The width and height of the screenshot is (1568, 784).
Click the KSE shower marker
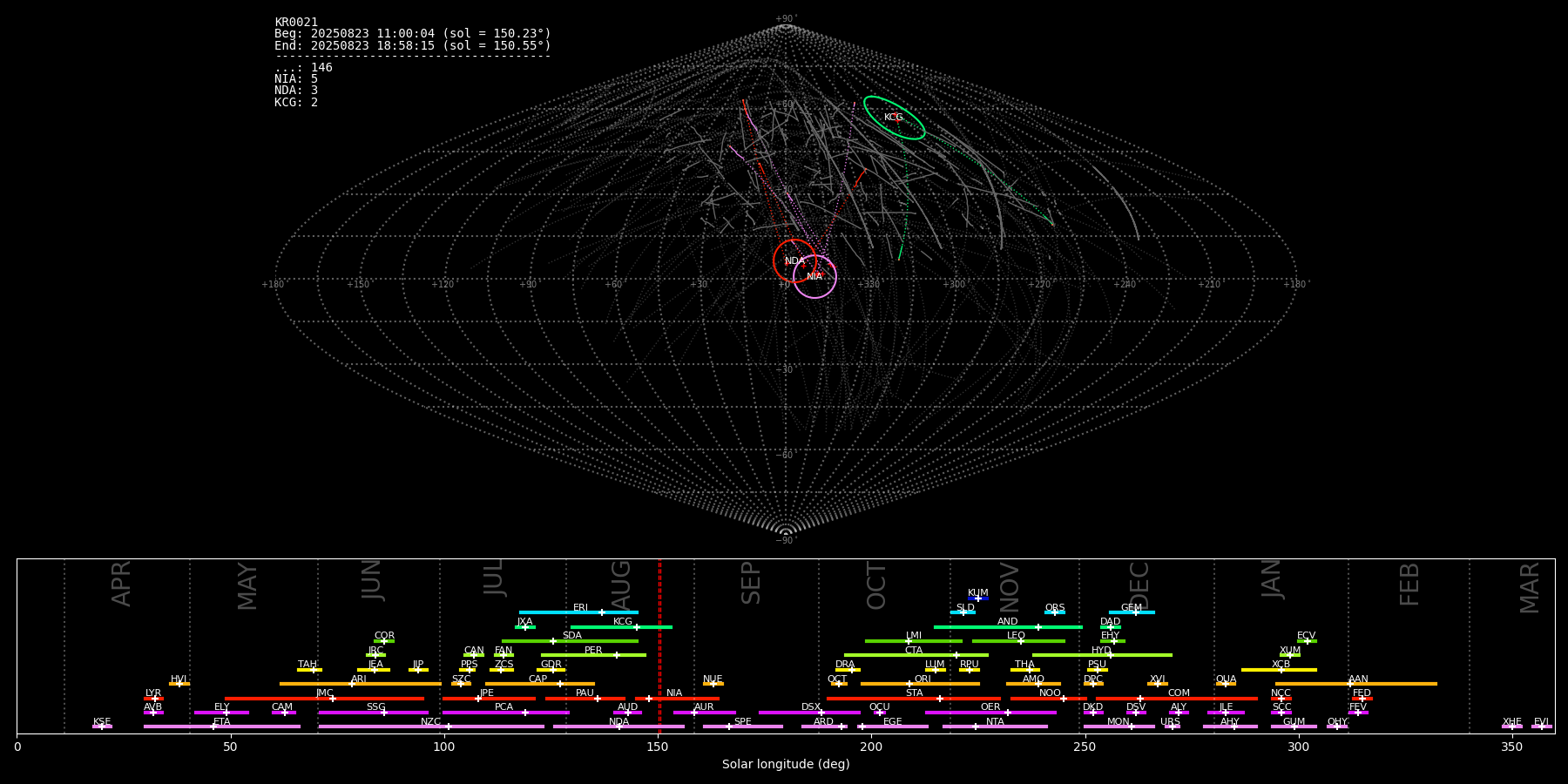tap(102, 727)
